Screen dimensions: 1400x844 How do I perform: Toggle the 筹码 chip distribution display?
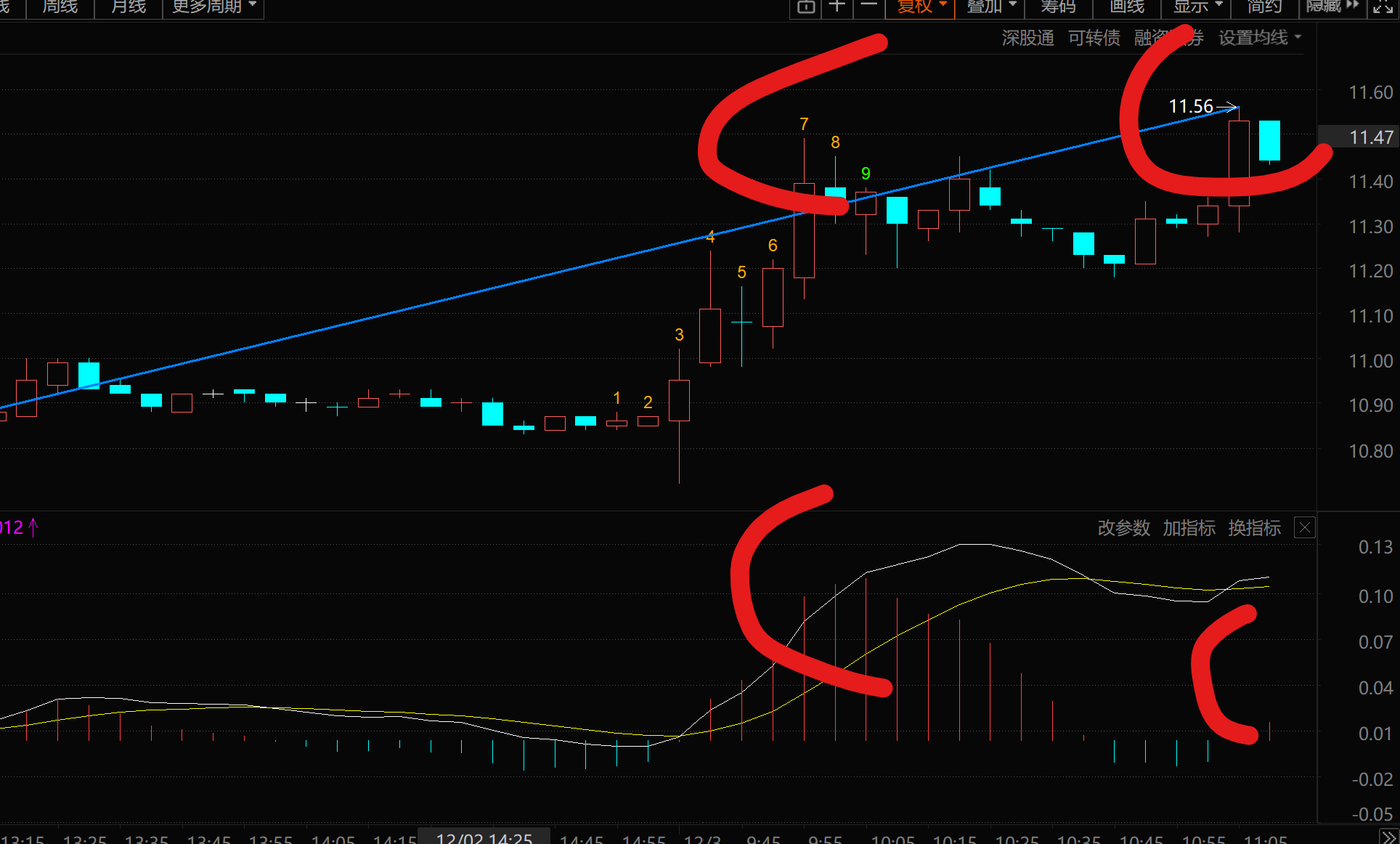point(1058,7)
